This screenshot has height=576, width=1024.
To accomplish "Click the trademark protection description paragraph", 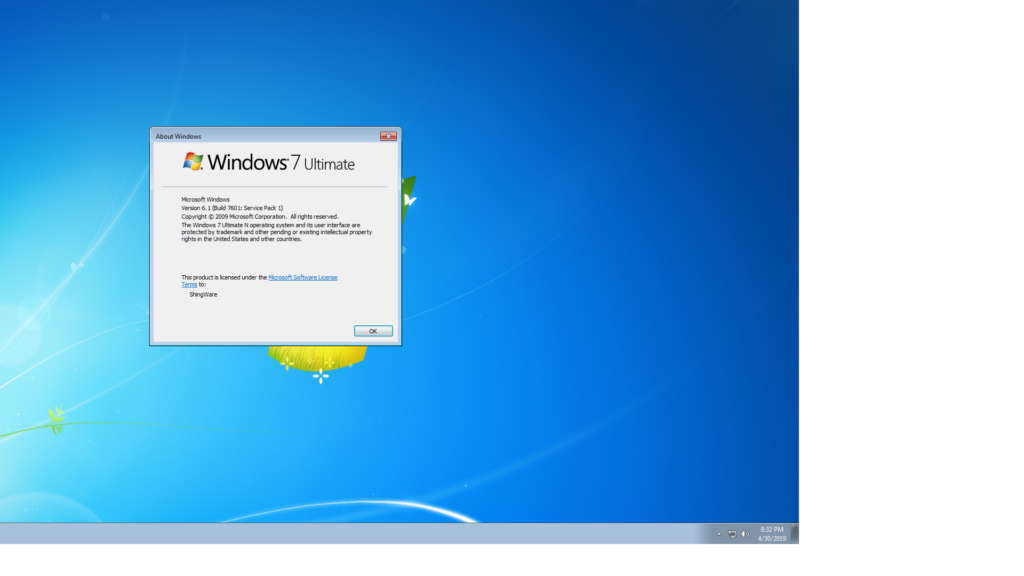I will click(276, 232).
